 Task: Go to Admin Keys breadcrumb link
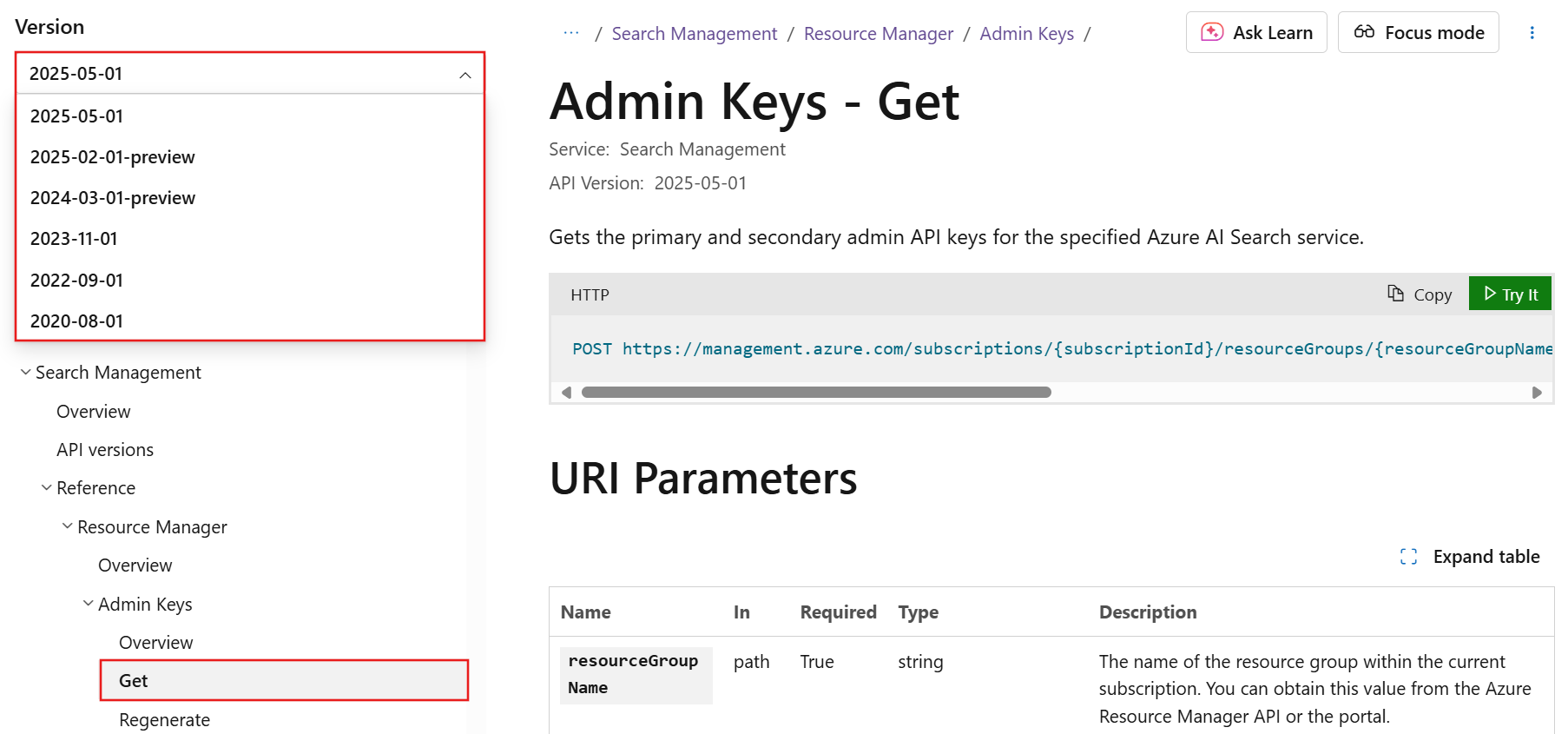(1026, 34)
